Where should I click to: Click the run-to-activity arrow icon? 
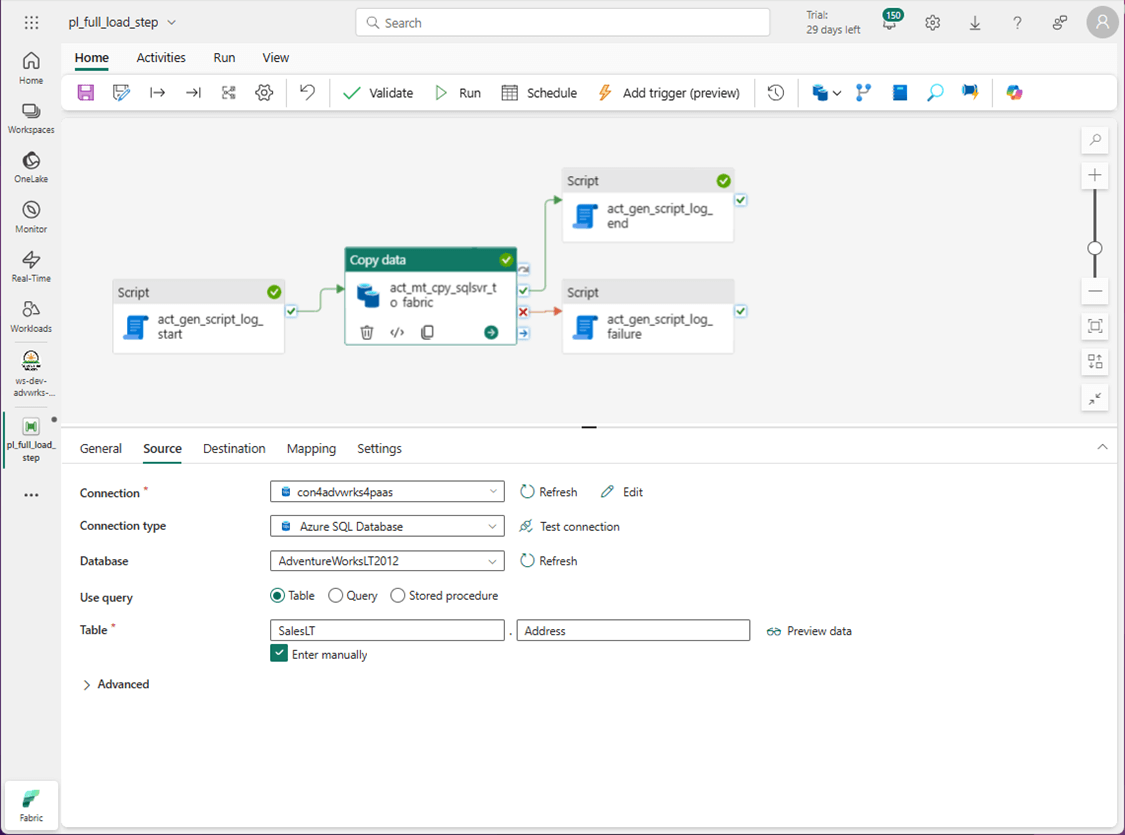pyautogui.click(x=193, y=93)
